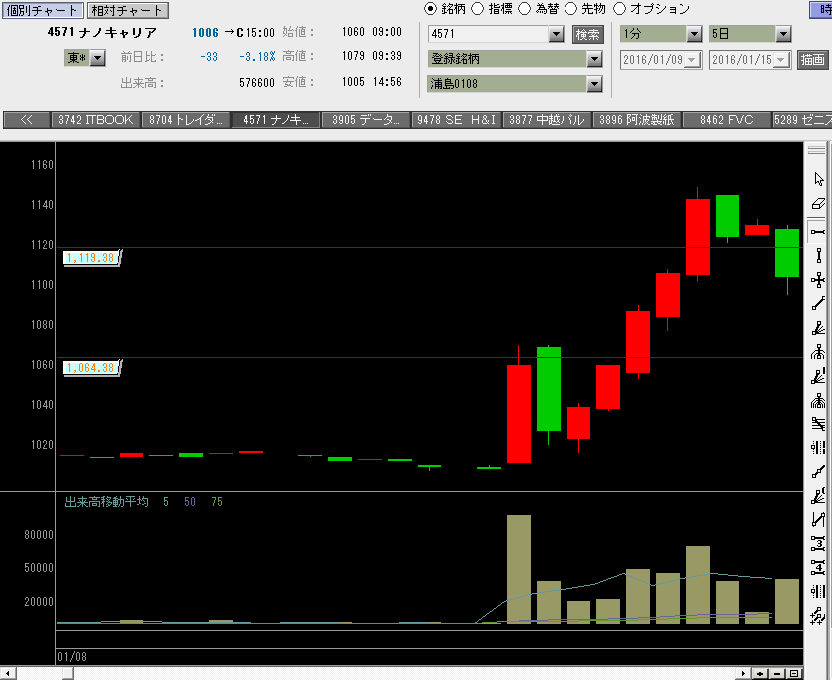832x680 pixels.
Task: Open the 浦島0108 list dropdown
Action: point(594,84)
